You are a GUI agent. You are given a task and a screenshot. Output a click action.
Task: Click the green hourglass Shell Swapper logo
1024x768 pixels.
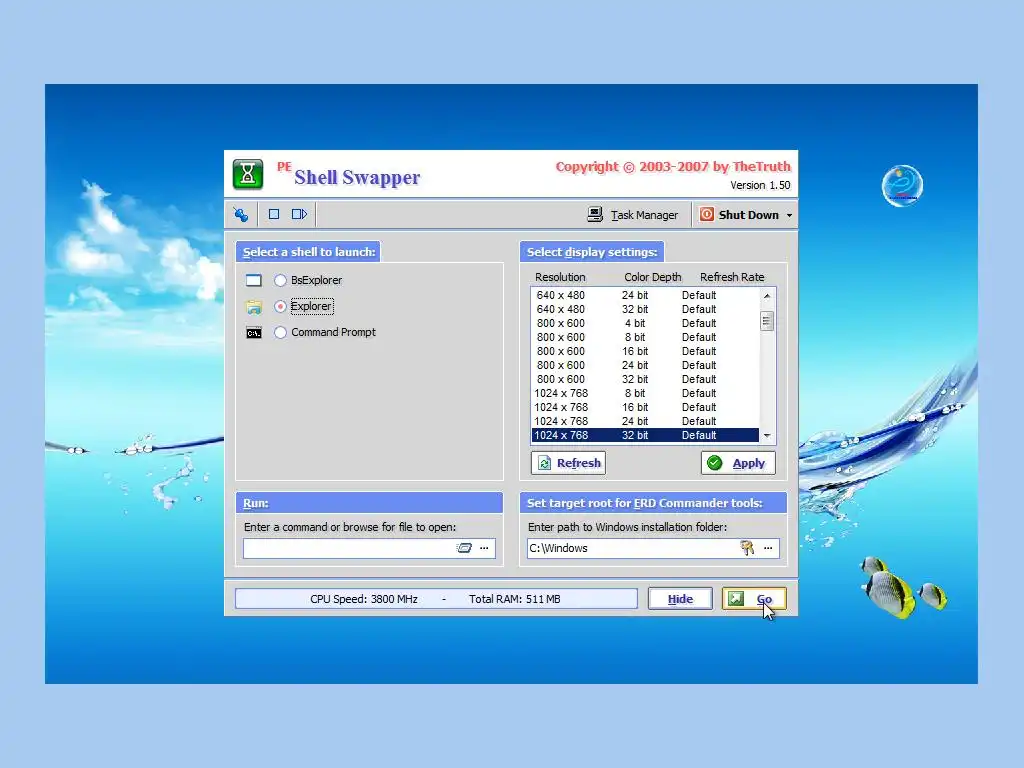point(248,174)
